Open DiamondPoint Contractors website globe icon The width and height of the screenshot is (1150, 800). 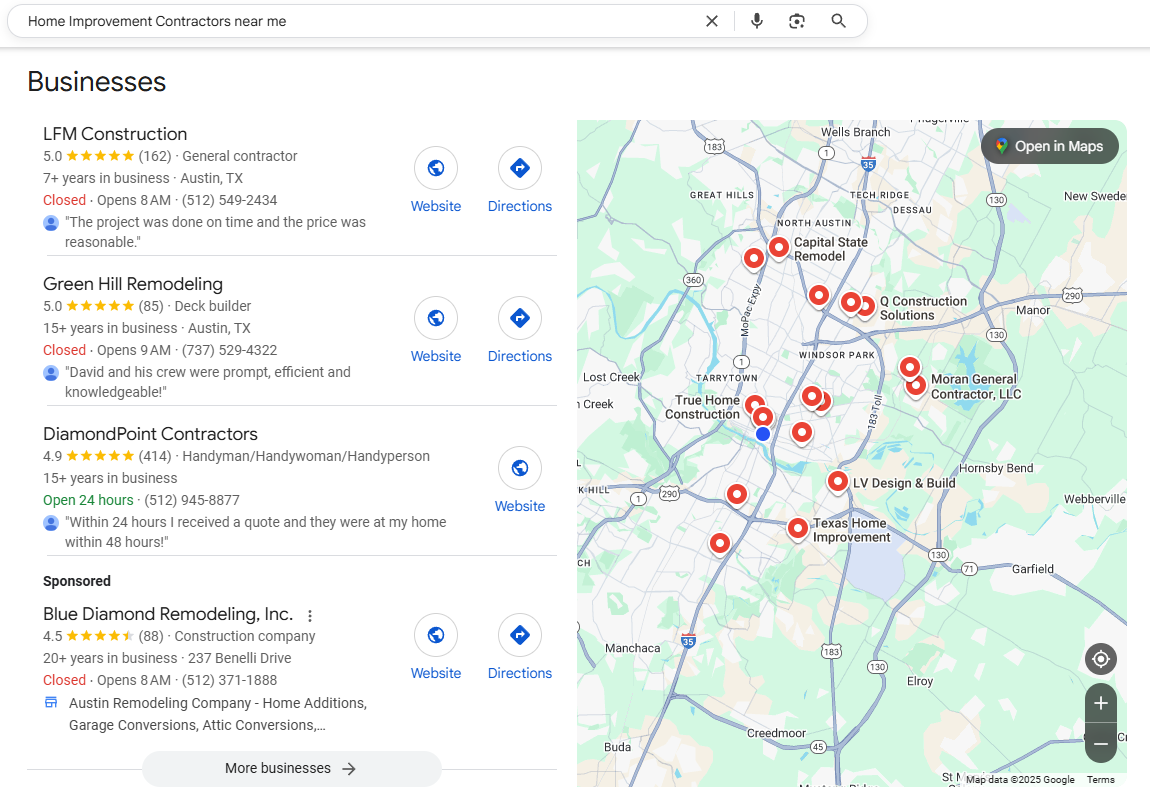[520, 468]
